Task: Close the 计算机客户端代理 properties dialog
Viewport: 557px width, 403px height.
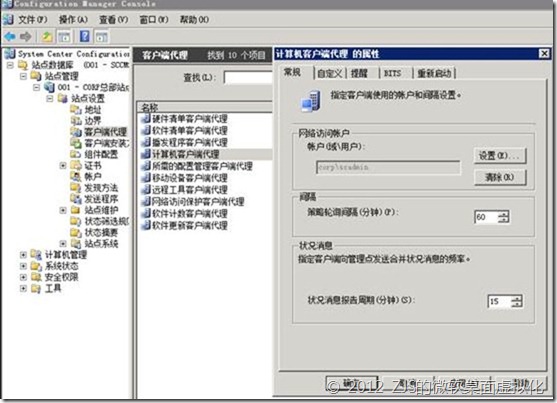Action: pos(544,54)
